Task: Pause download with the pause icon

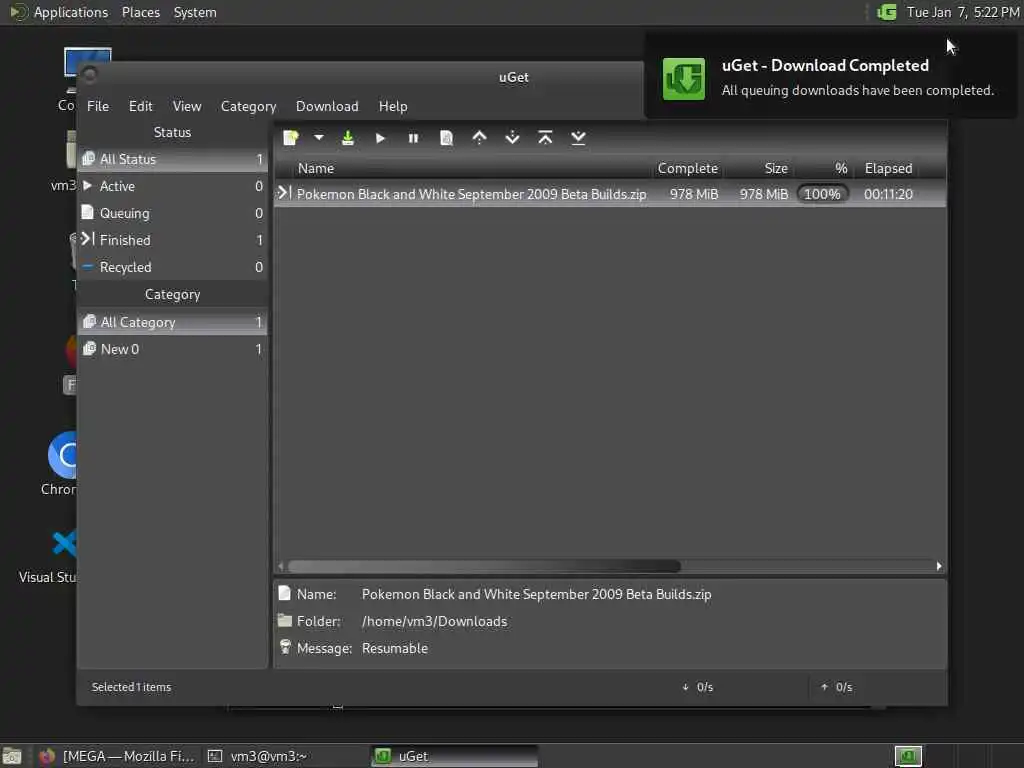Action: coord(413,138)
